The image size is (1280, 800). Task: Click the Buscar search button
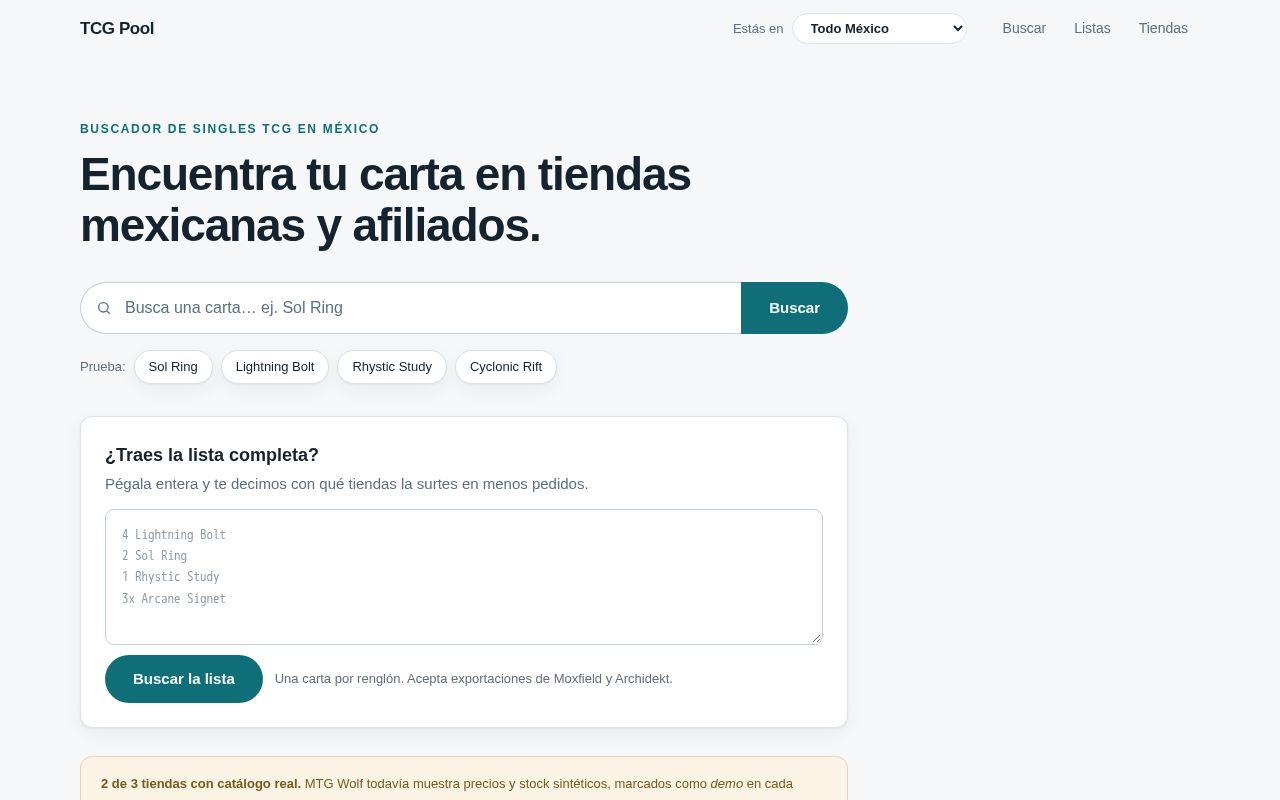[794, 308]
